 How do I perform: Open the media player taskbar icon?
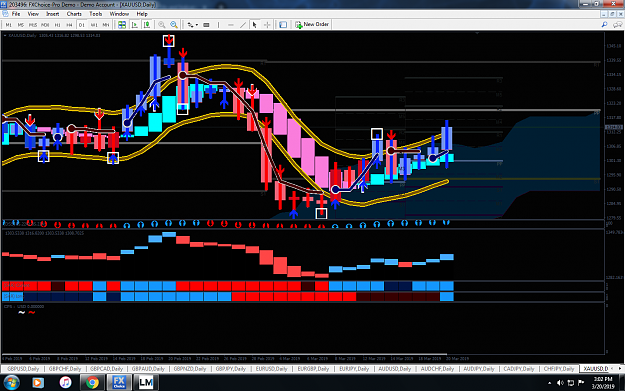[37, 383]
